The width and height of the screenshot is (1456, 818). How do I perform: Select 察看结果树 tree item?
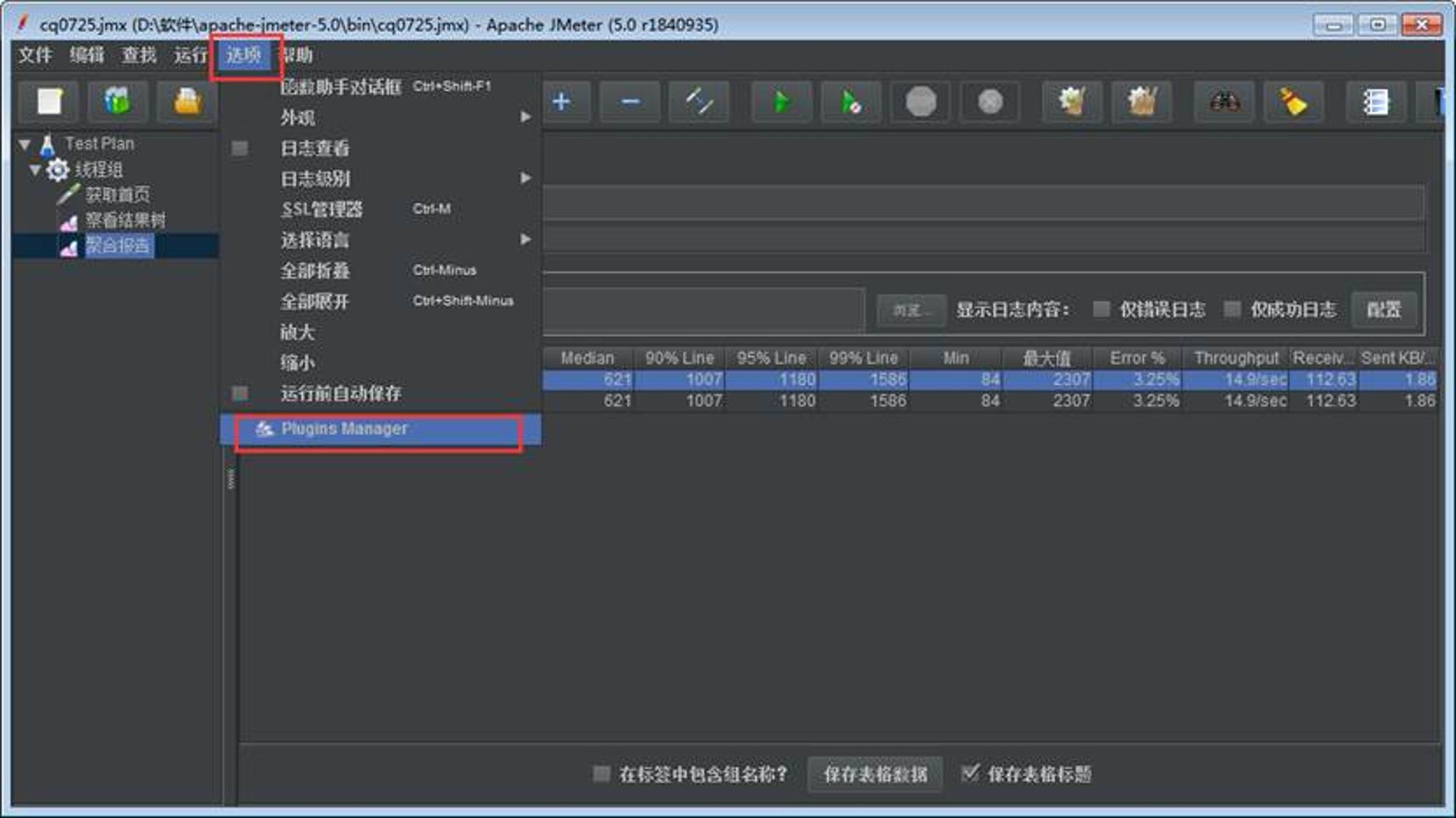click(x=125, y=221)
